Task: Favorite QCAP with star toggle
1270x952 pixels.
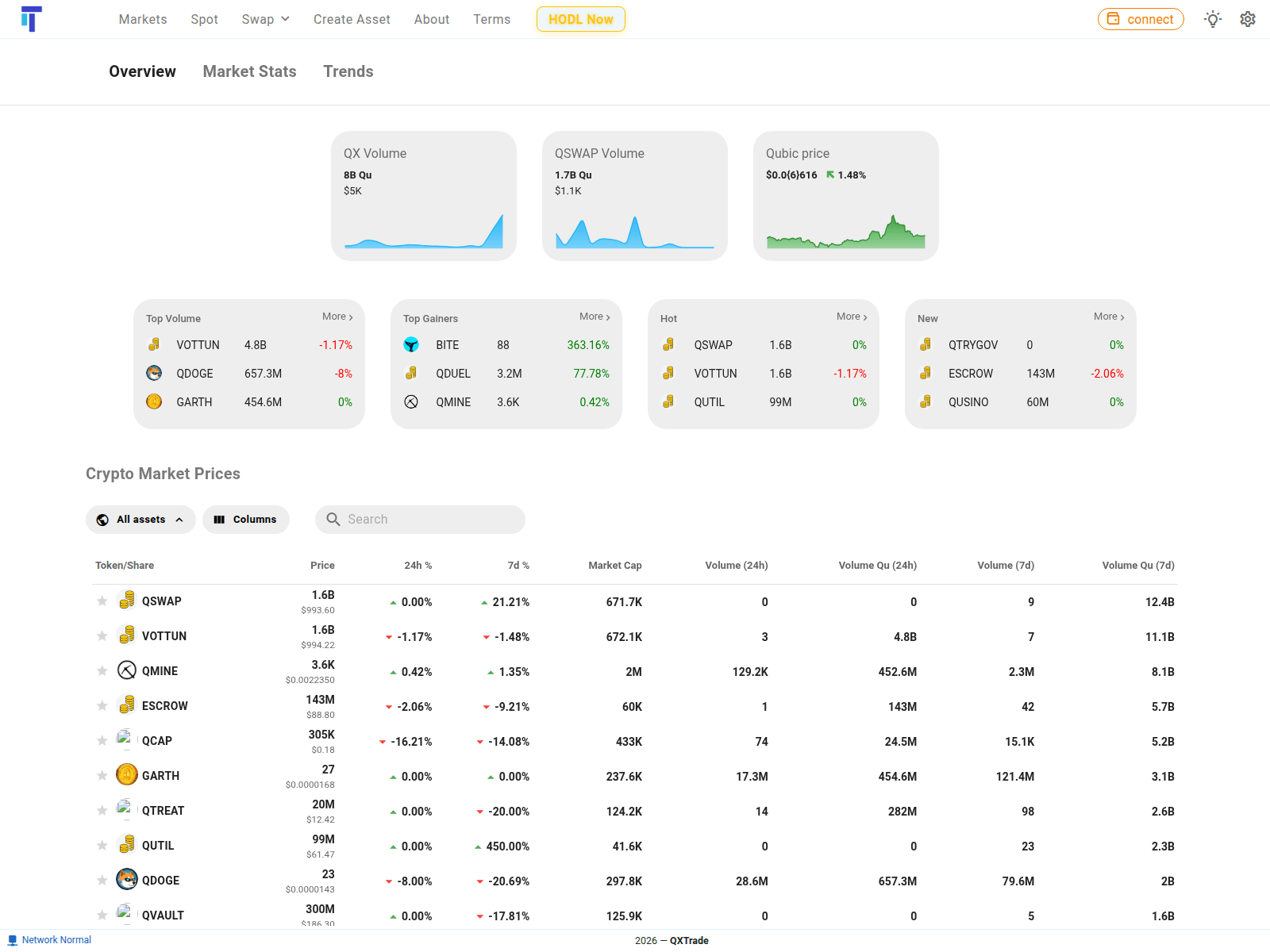Action: [102, 740]
